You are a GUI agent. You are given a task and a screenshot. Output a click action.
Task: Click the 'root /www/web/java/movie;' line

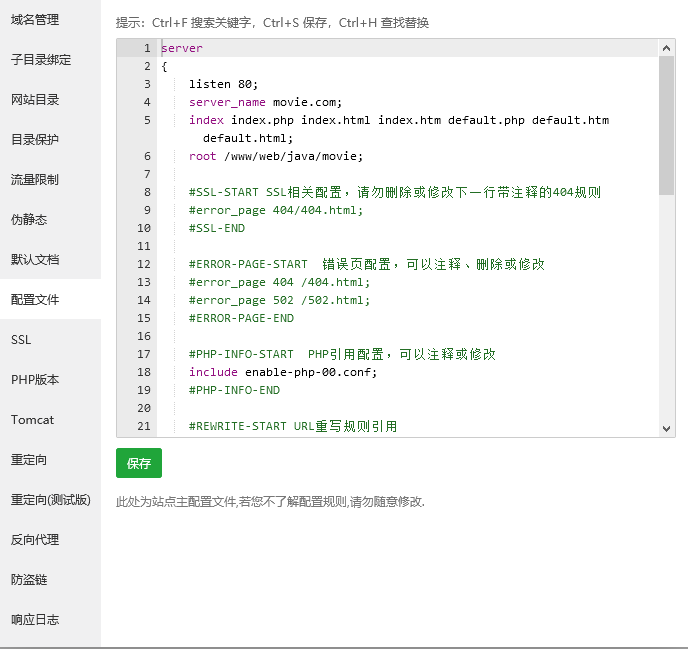tap(276, 156)
